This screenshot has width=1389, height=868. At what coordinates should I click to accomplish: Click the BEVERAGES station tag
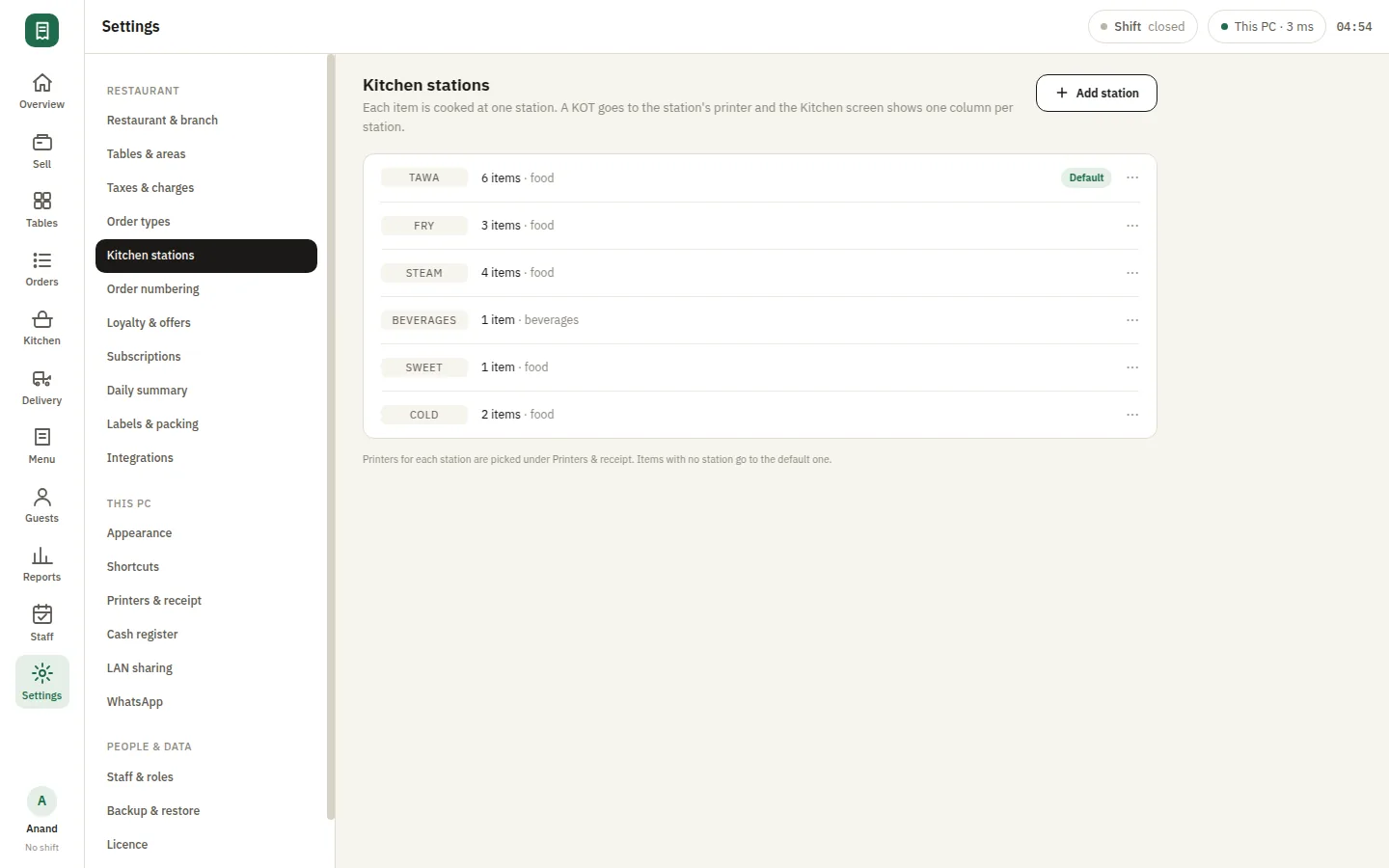pos(424,320)
